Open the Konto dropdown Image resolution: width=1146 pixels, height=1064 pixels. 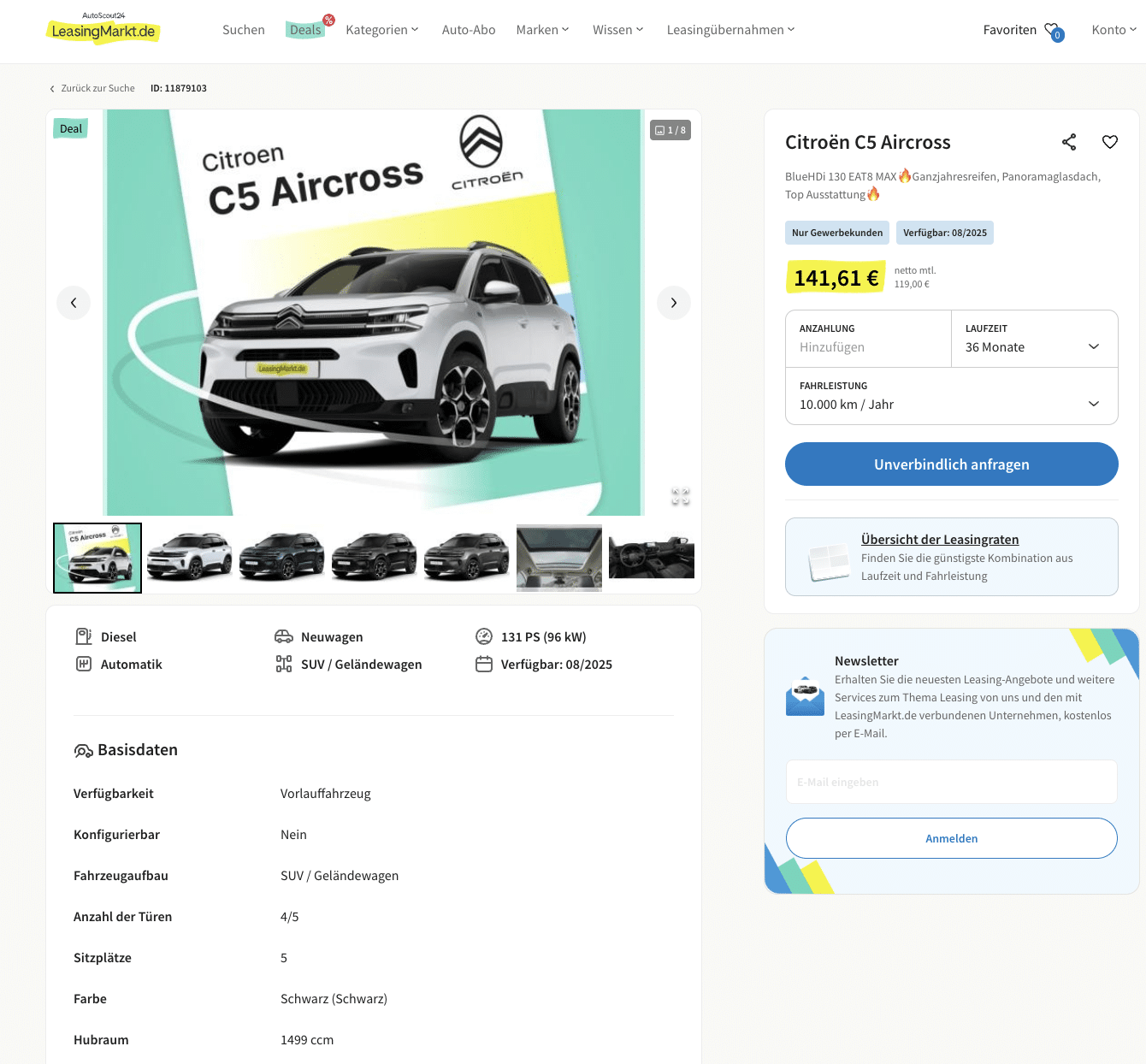tap(1114, 30)
